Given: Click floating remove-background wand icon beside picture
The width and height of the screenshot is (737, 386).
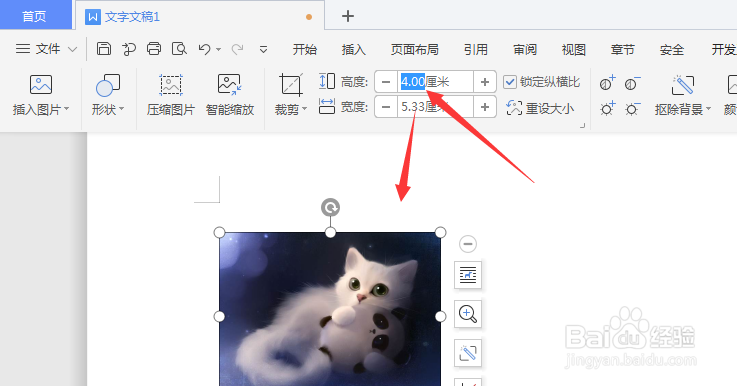Looking at the screenshot, I should coord(468,353).
